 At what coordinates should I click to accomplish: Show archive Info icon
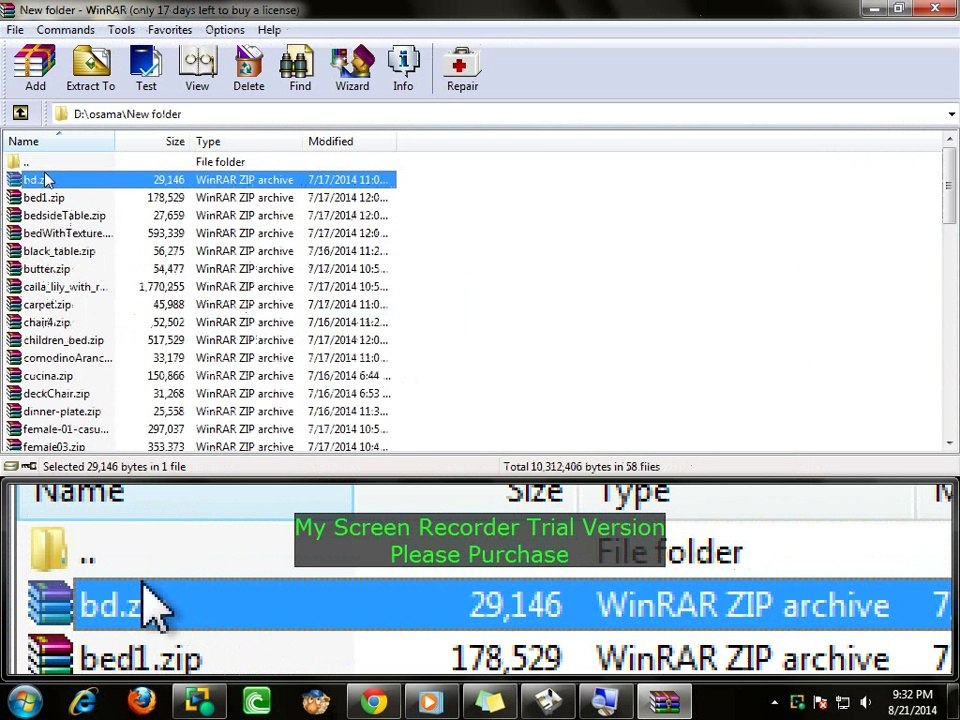(x=403, y=68)
